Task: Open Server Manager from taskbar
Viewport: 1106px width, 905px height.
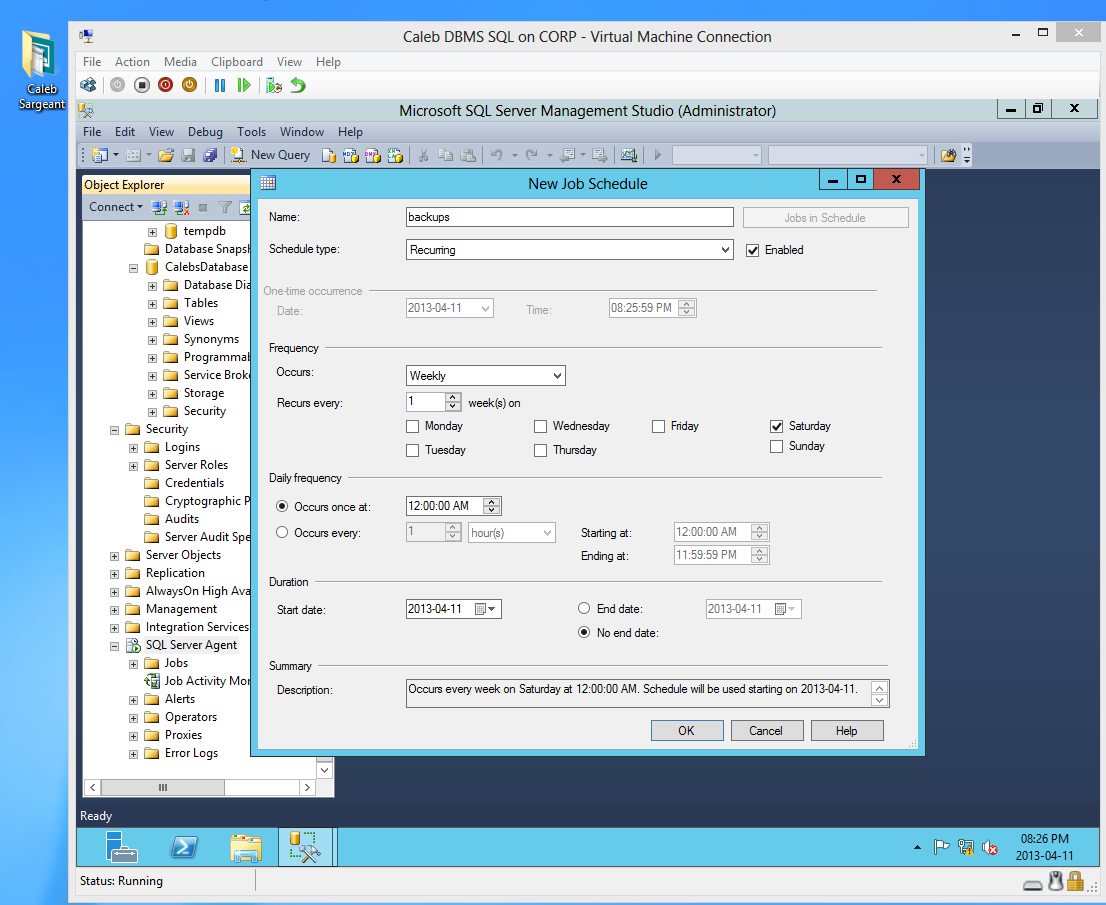Action: (x=121, y=846)
